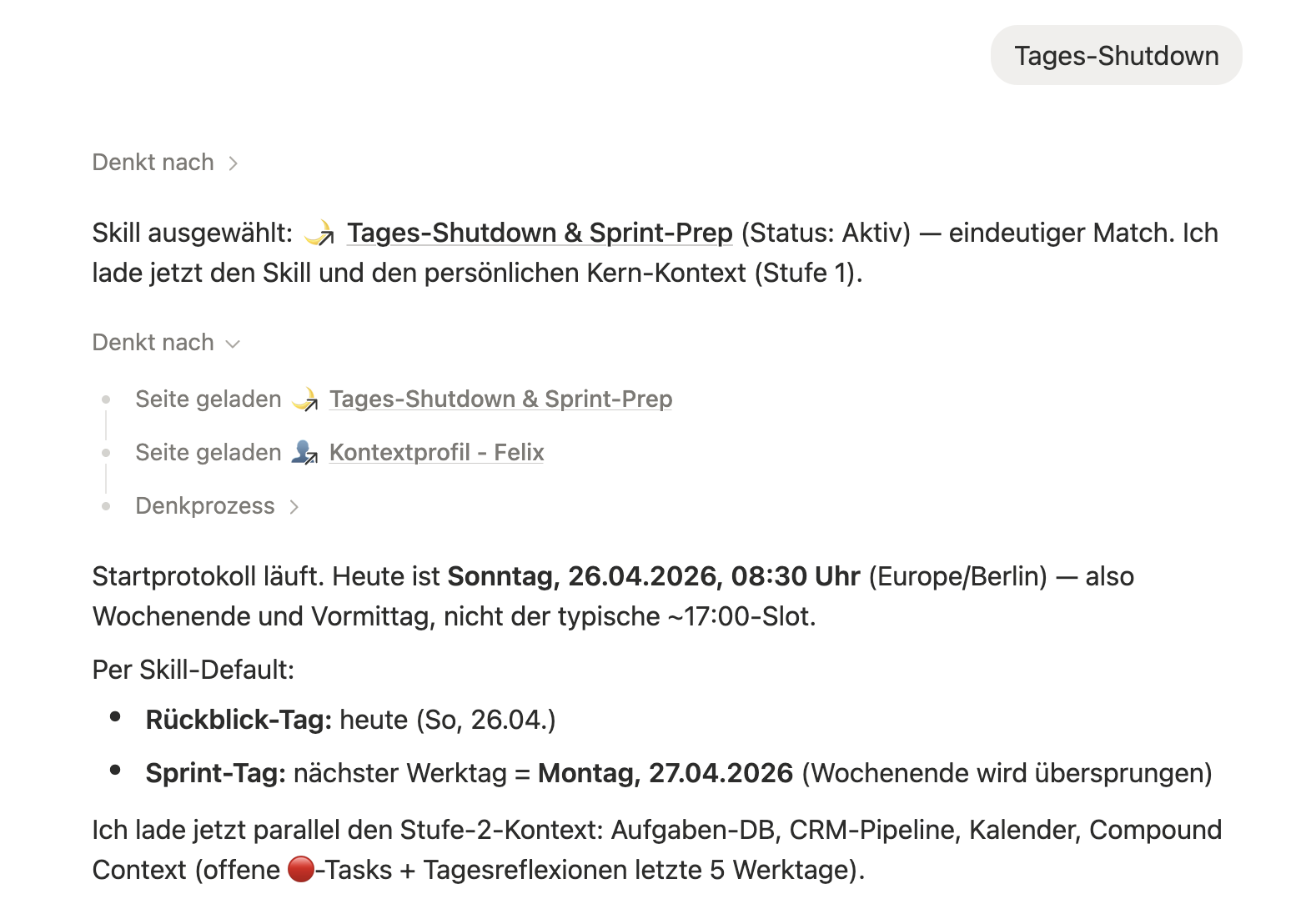
Task: Click the person icon before Kontextprofil - Felix
Action: point(305,453)
